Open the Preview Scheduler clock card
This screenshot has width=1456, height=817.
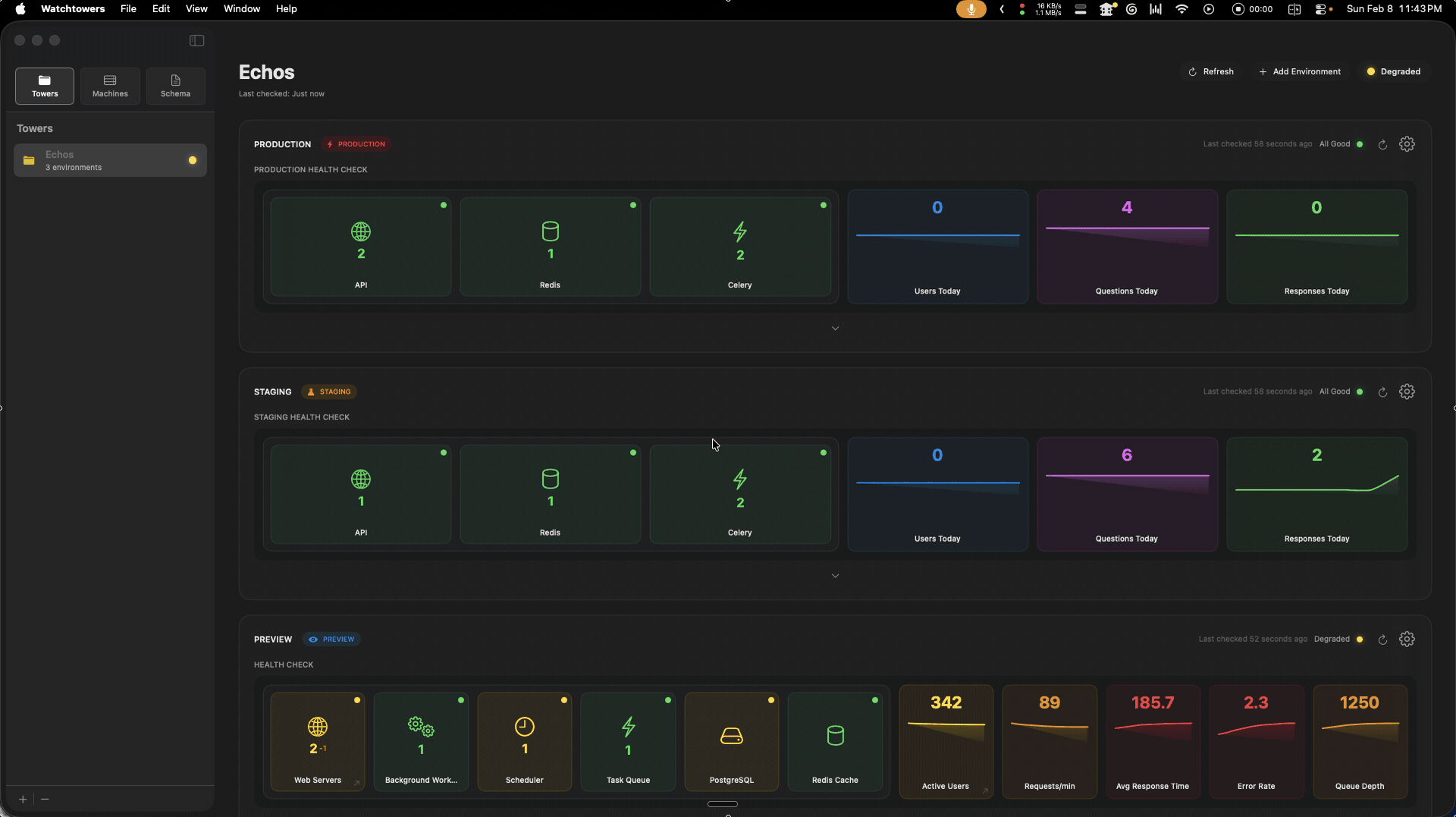pos(524,741)
